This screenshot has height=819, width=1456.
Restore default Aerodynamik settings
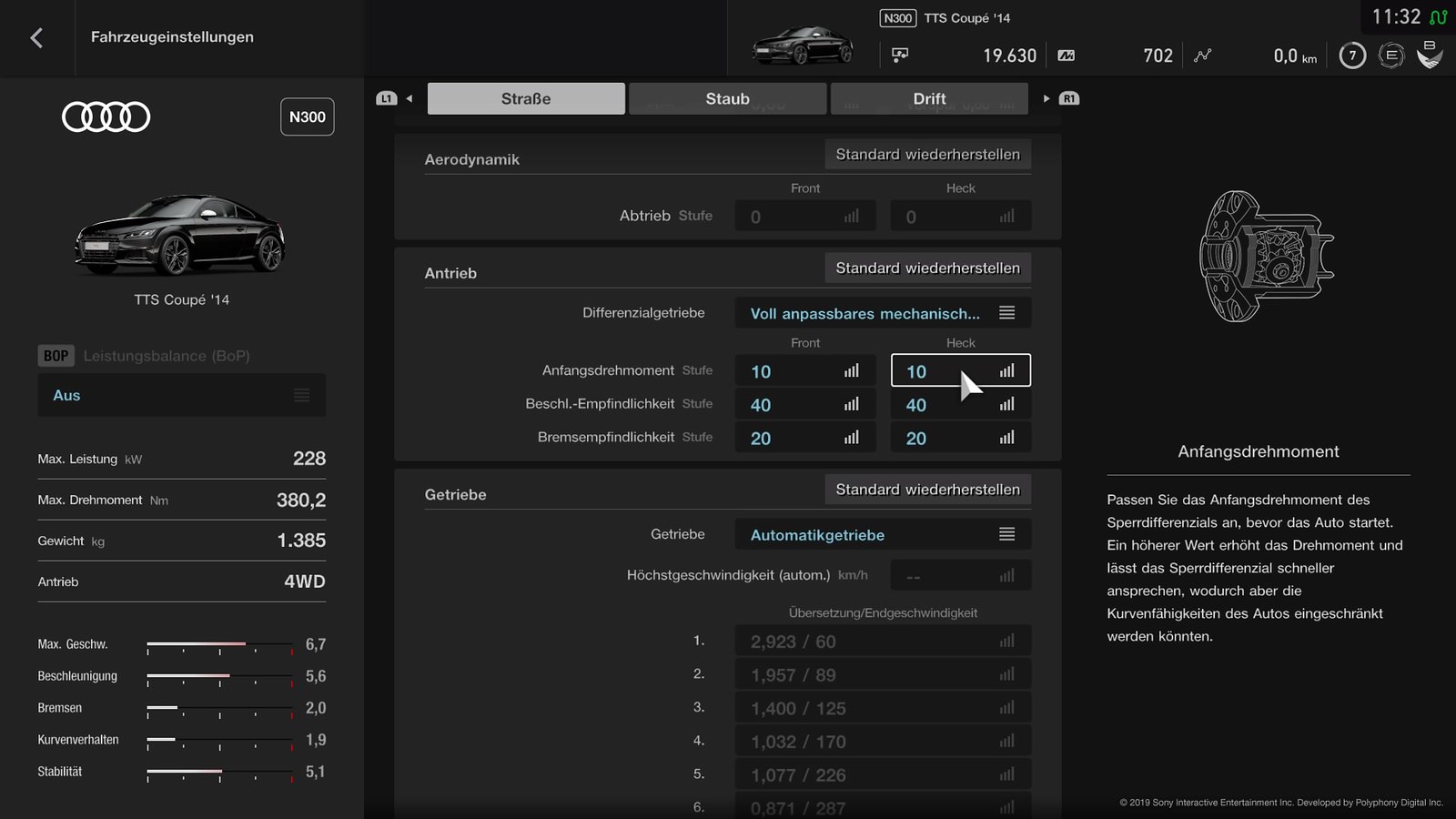tap(927, 155)
